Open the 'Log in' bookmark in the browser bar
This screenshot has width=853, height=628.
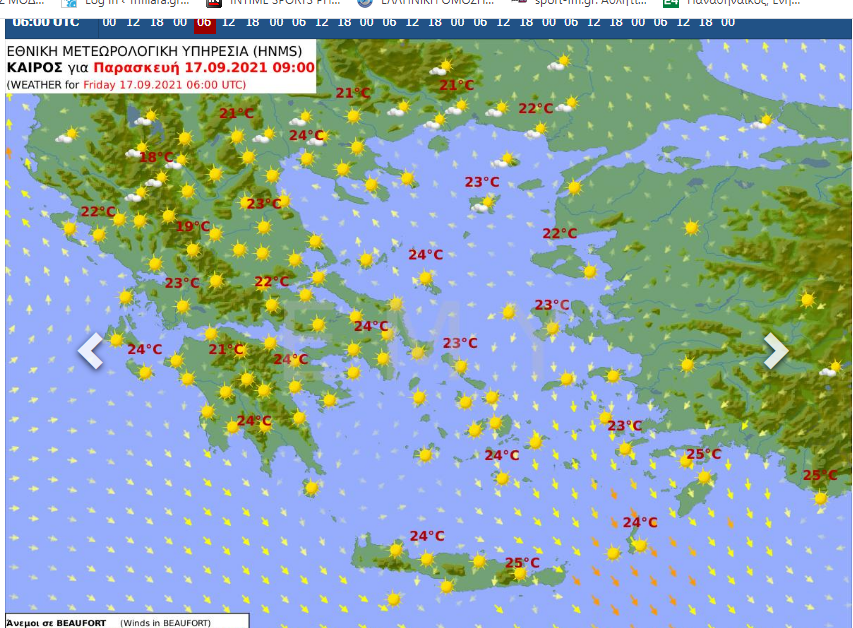pyautogui.click(x=126, y=3)
